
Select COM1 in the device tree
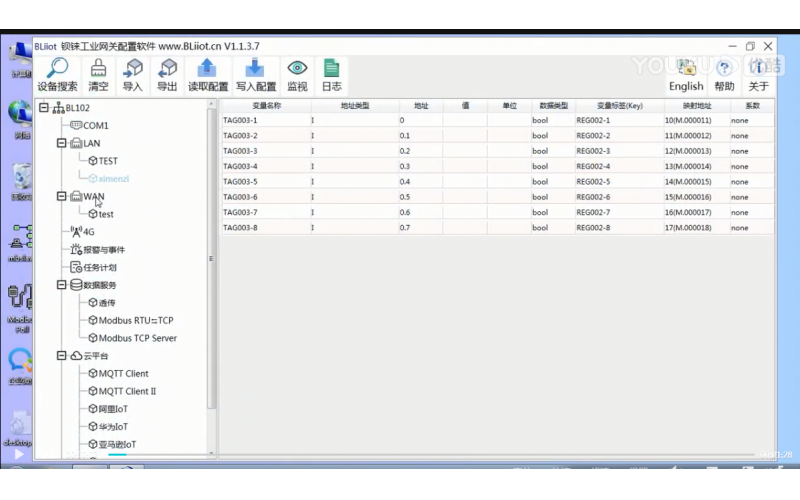95,126
